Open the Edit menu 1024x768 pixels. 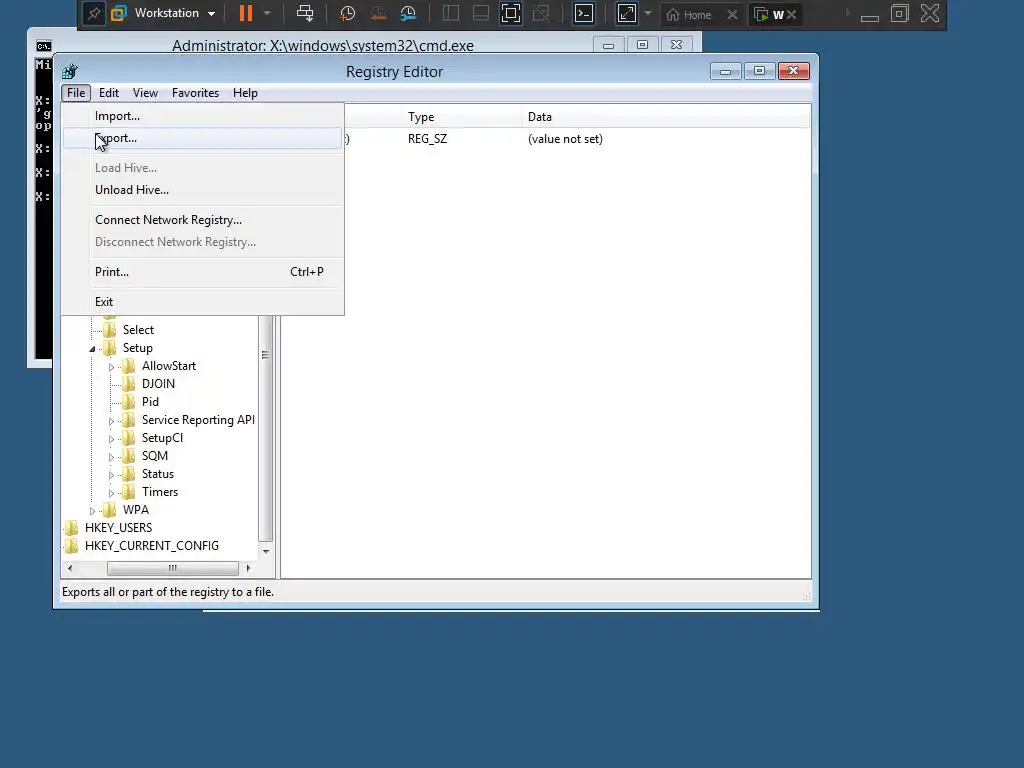point(108,93)
